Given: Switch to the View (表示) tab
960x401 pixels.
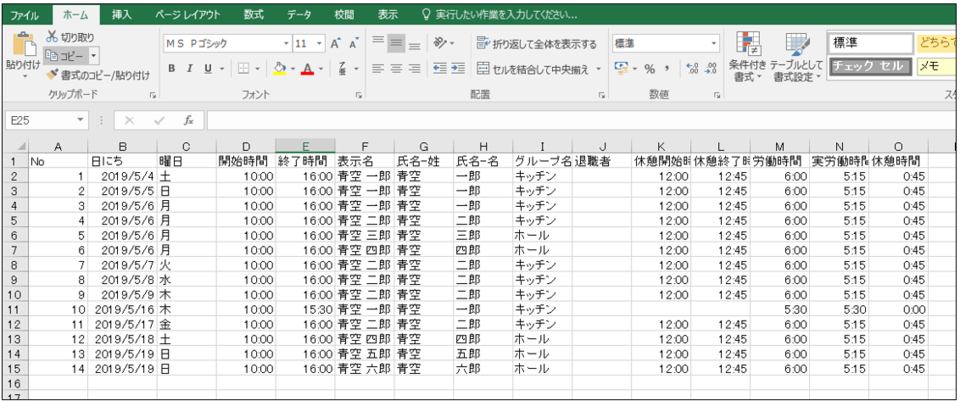Looking at the screenshot, I should [388, 15].
